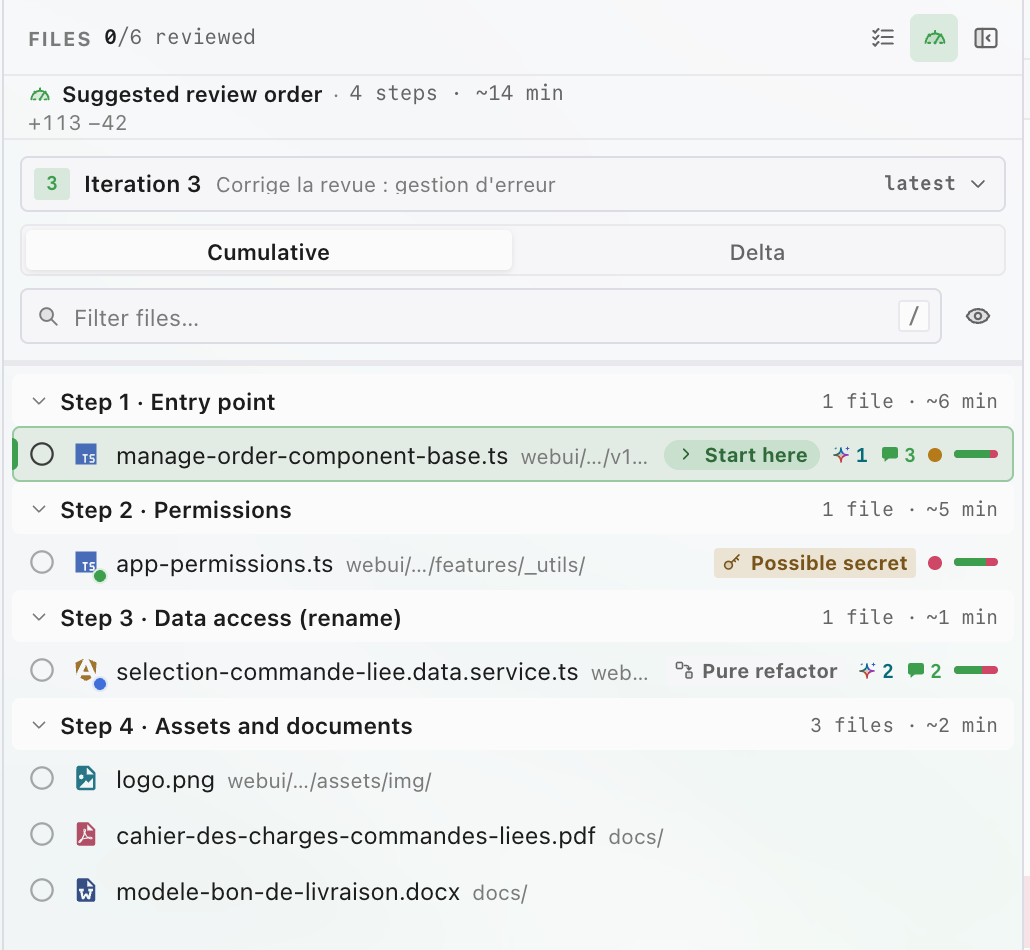Click the key icon in the Possible secret badge
This screenshot has width=1030, height=950.
(731, 563)
